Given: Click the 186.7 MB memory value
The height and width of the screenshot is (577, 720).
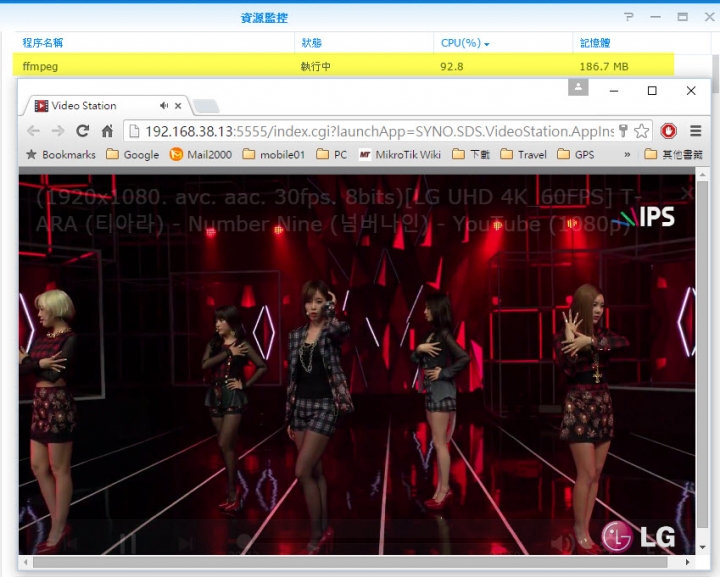Looking at the screenshot, I should pyautogui.click(x=604, y=67).
